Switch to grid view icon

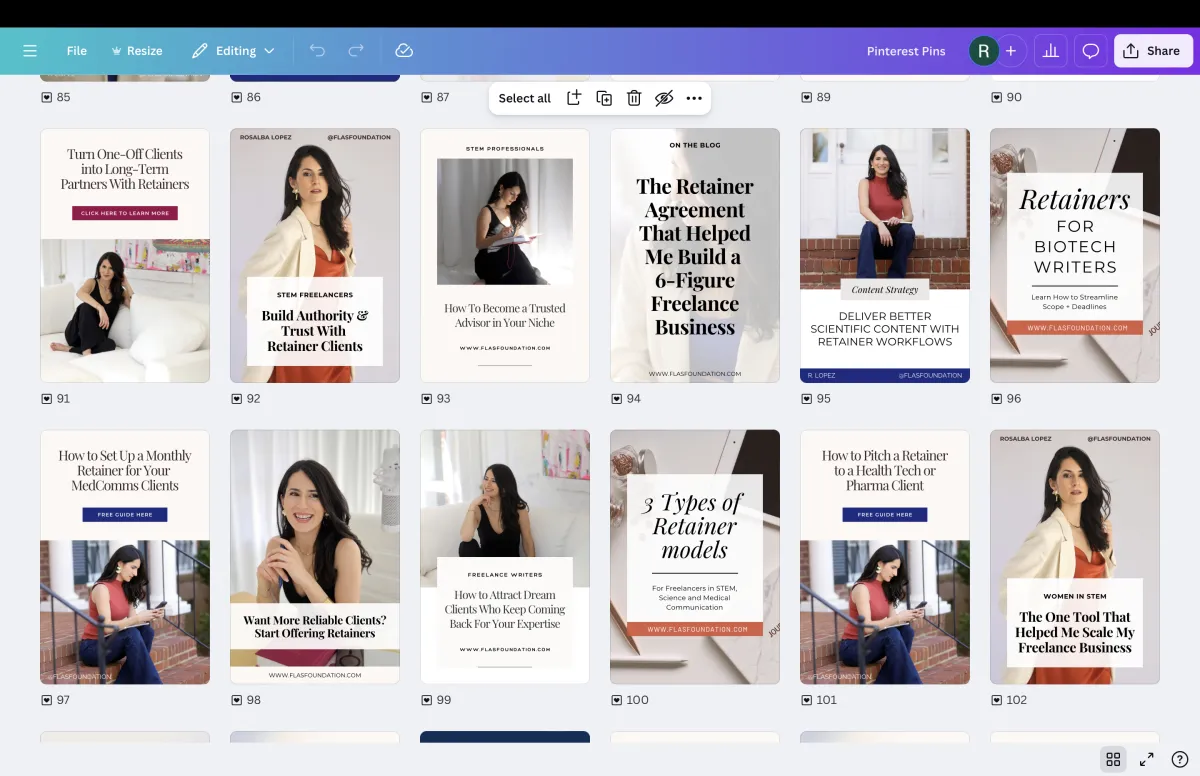click(1112, 759)
